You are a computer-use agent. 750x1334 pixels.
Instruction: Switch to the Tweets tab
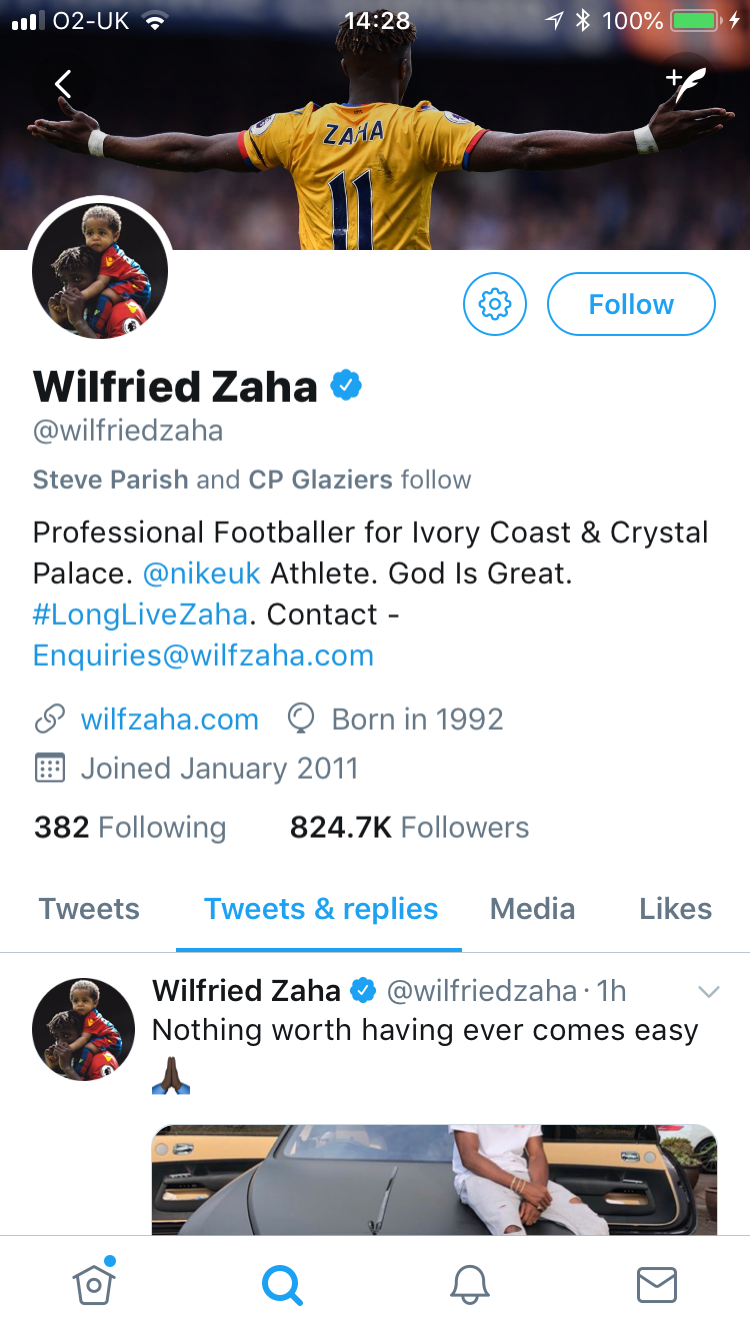coord(89,909)
